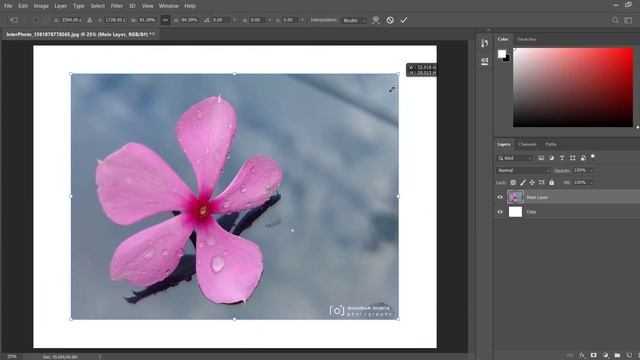Viewport: 640px width, 360px height.
Task: Open the Help menu
Action: pyautogui.click(x=190, y=6)
